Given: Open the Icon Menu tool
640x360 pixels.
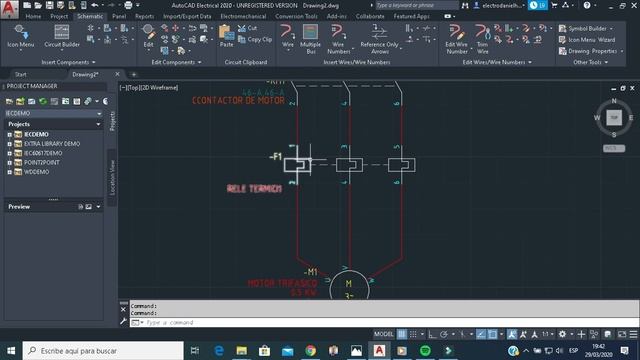Looking at the screenshot, I should 20,37.
